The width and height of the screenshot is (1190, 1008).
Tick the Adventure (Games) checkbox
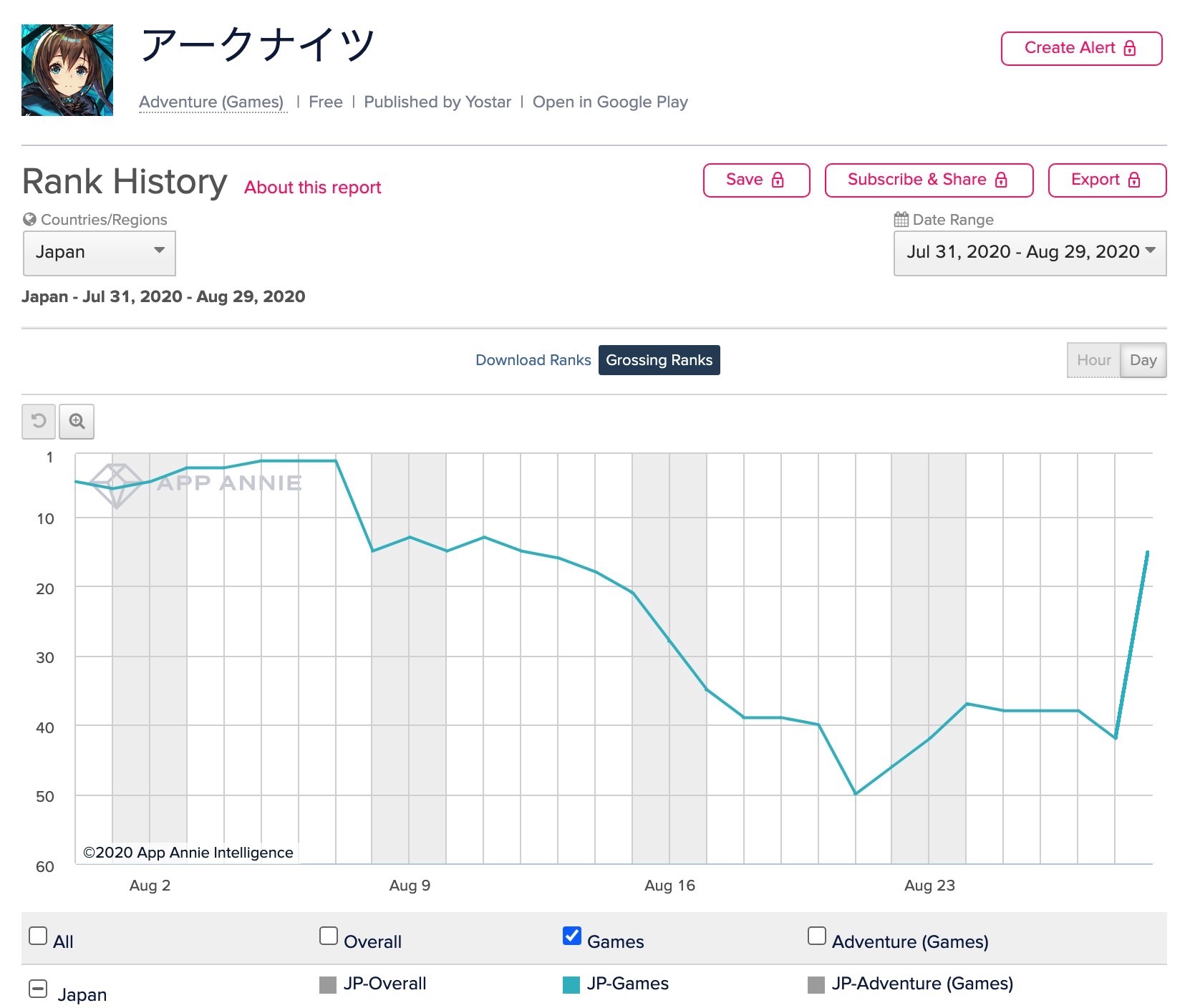[817, 936]
